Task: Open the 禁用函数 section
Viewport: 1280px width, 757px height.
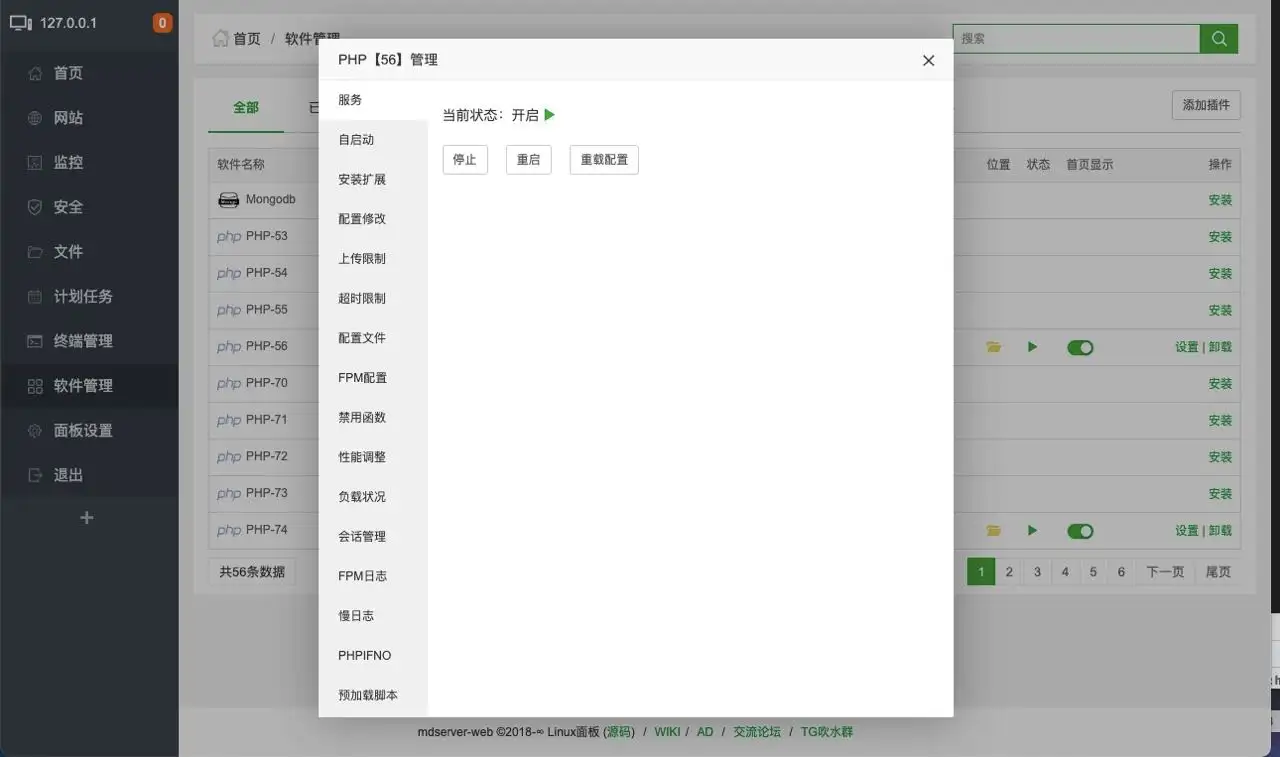Action: (x=373, y=417)
